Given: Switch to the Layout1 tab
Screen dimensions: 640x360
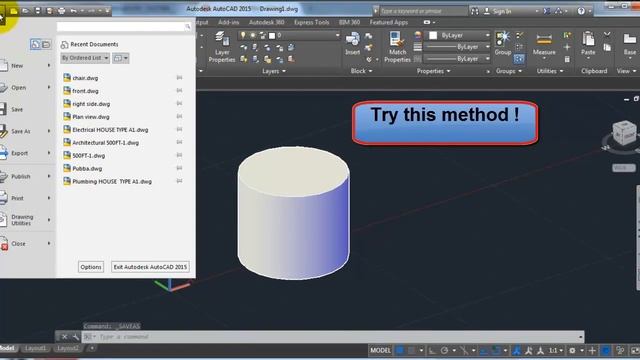Looking at the screenshot, I should (x=36, y=348).
